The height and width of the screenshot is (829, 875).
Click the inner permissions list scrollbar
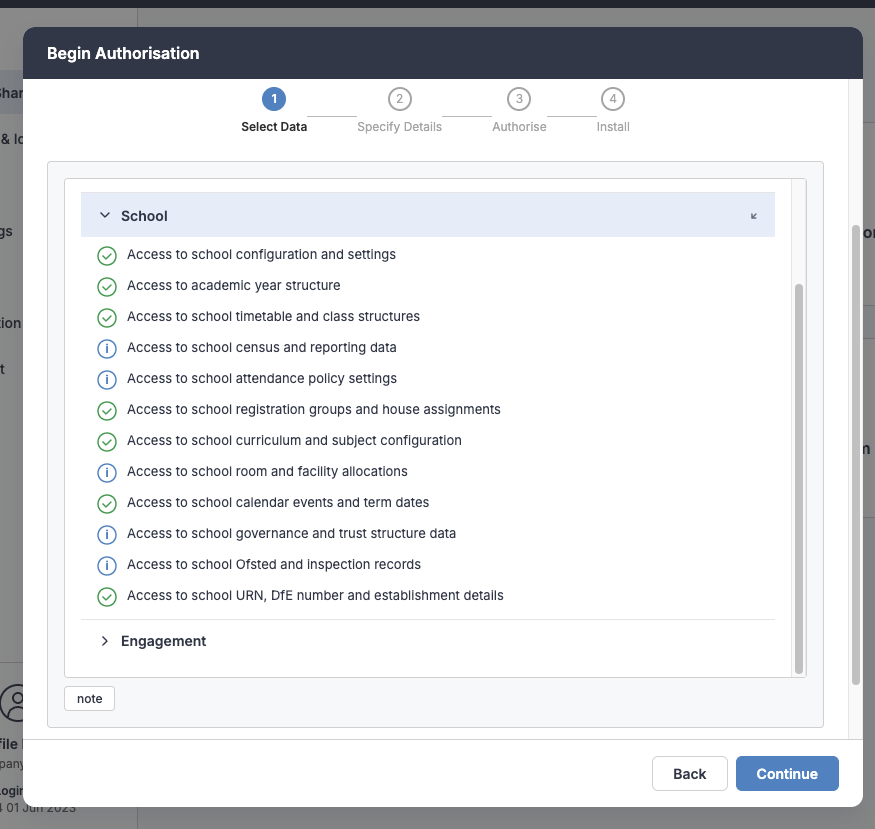pos(799,479)
